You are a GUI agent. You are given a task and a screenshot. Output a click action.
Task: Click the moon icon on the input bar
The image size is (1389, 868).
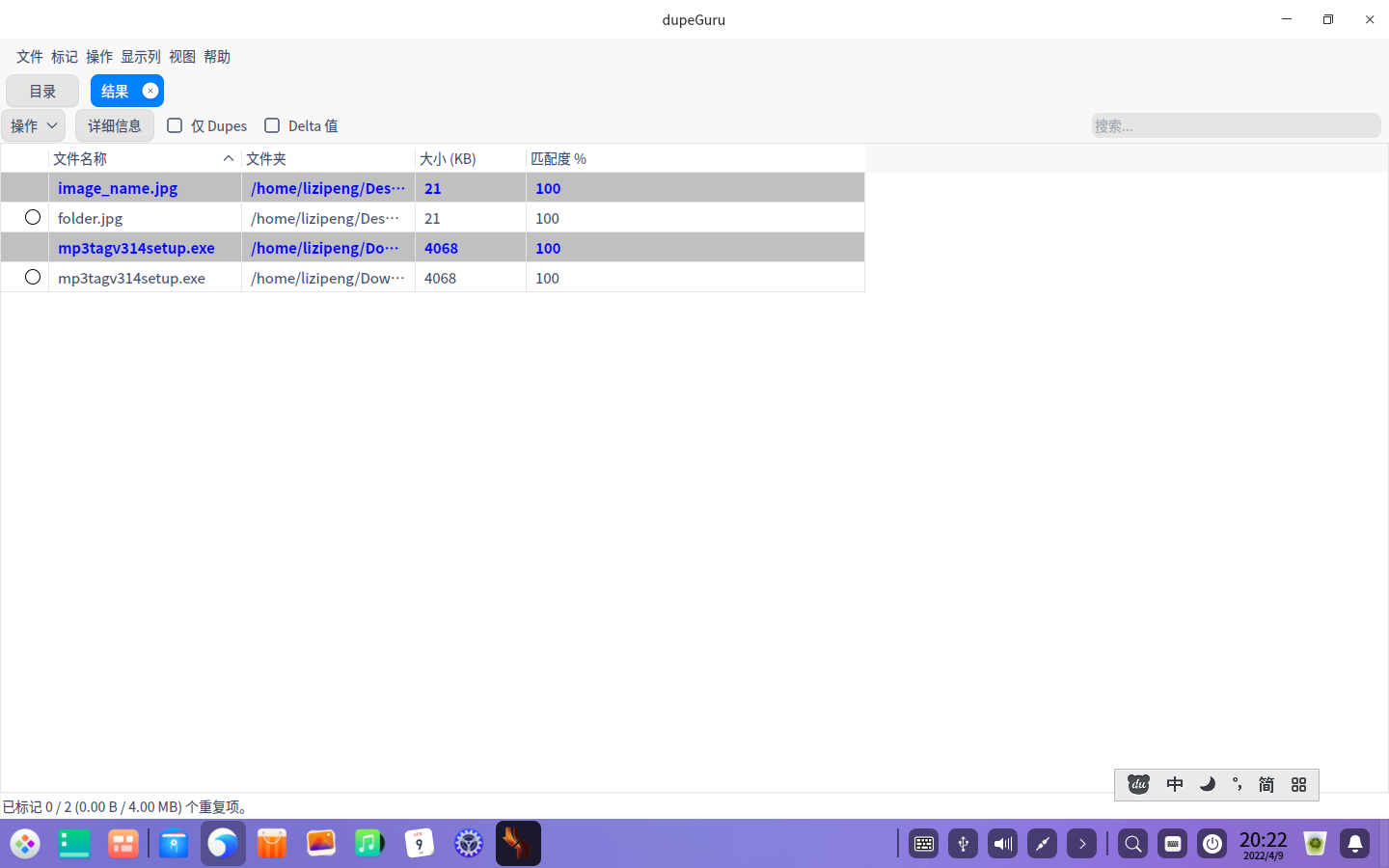[x=1207, y=784]
